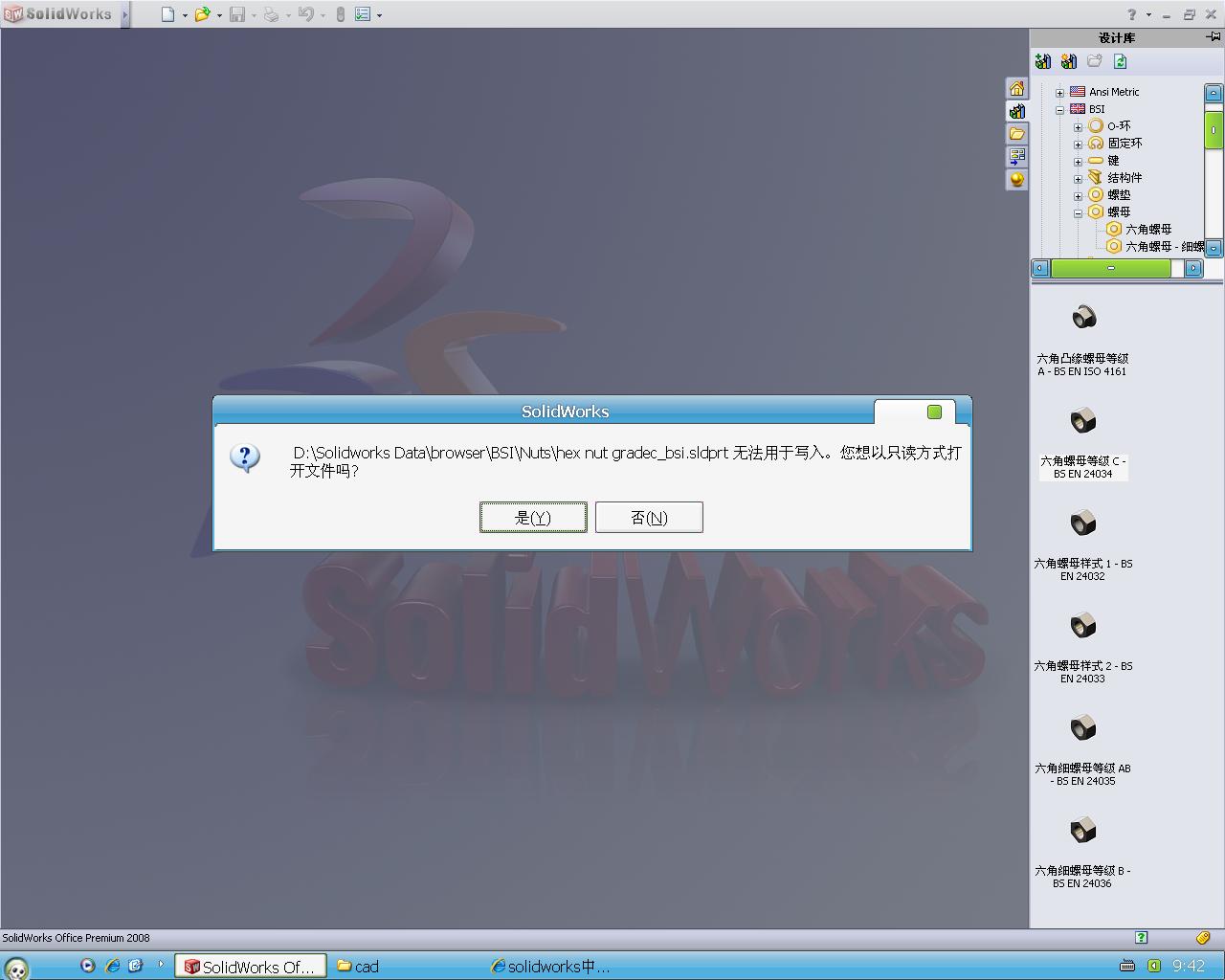Select the 螺母 tree item
Screen dimensions: 1225x980
click(1119, 212)
